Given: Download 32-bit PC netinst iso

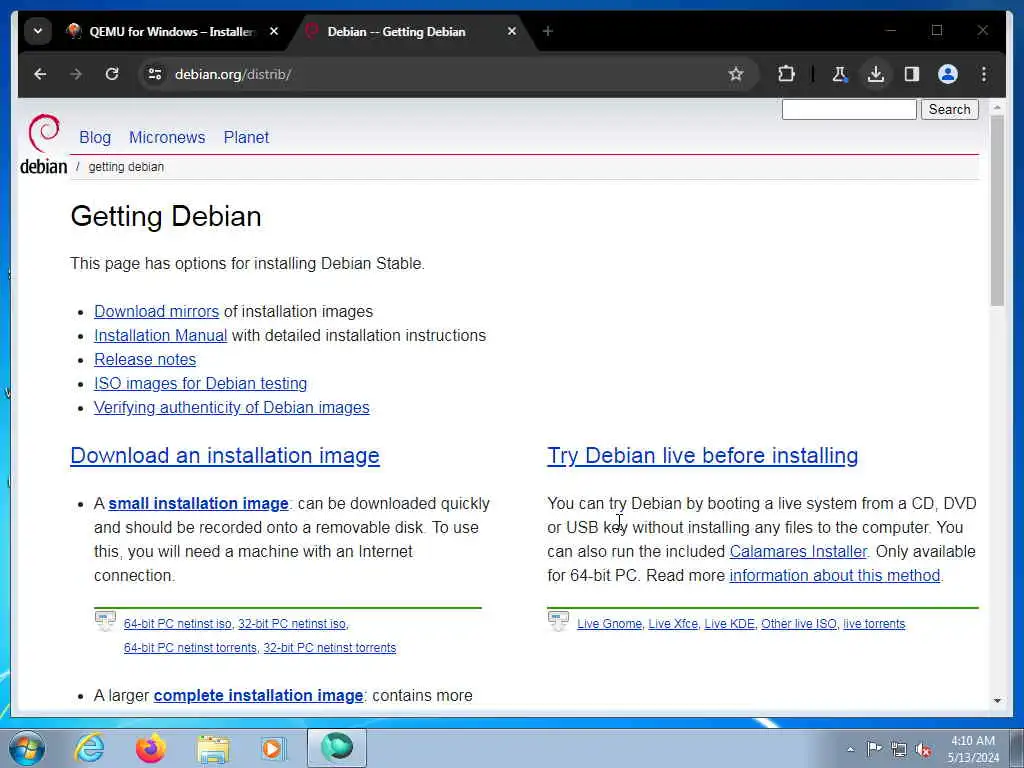Looking at the screenshot, I should (292, 624).
